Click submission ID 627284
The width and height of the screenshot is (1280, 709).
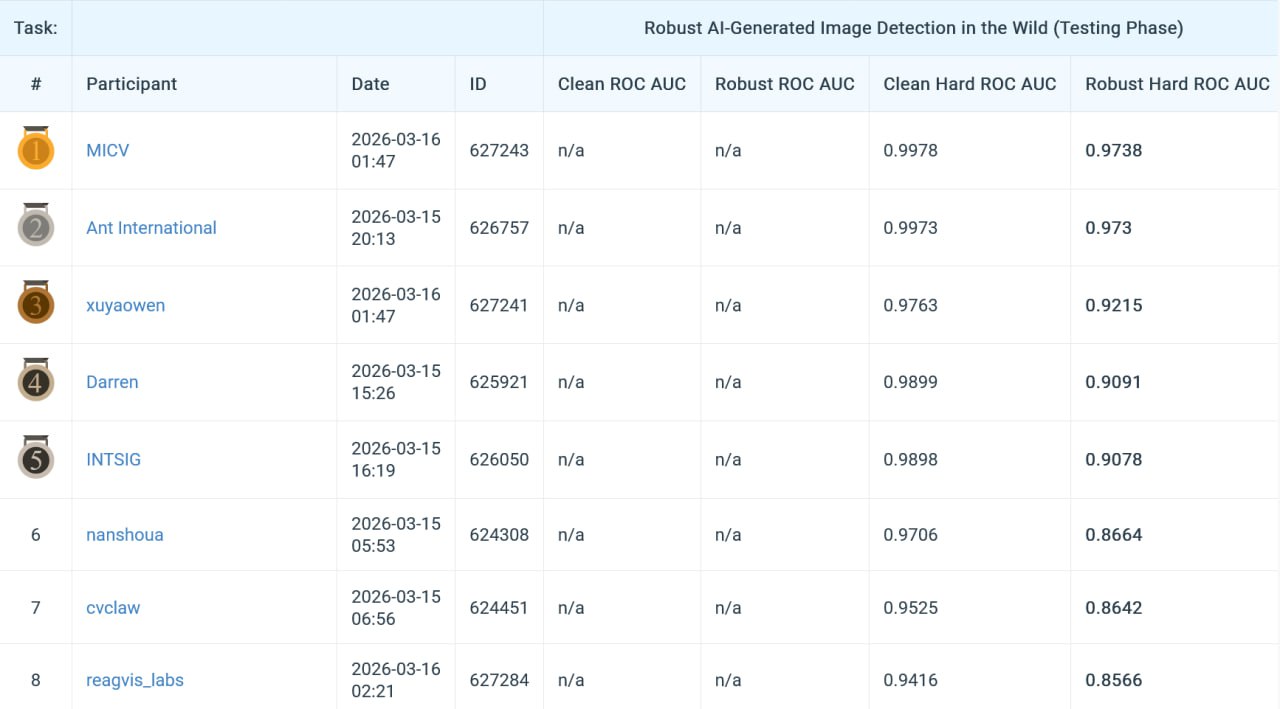click(499, 680)
